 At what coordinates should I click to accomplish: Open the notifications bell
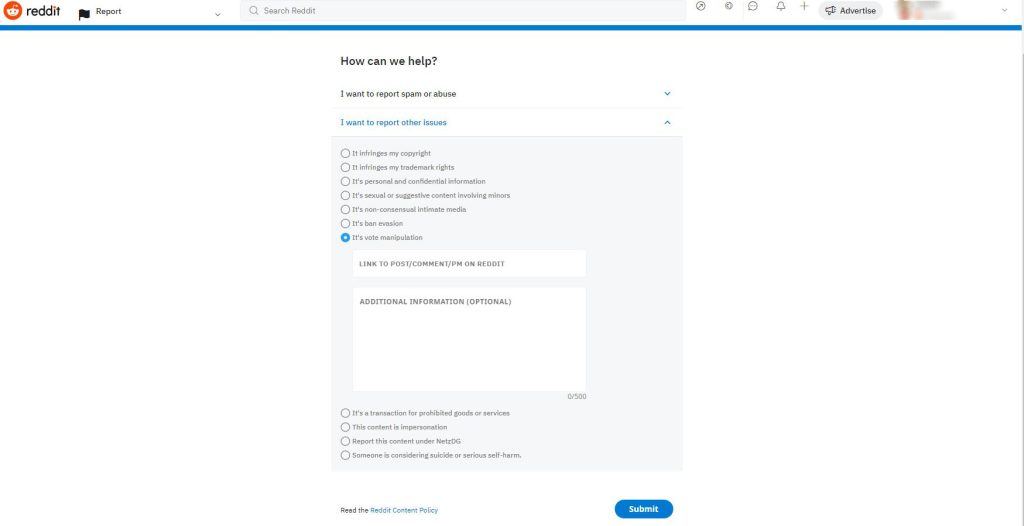780,7
